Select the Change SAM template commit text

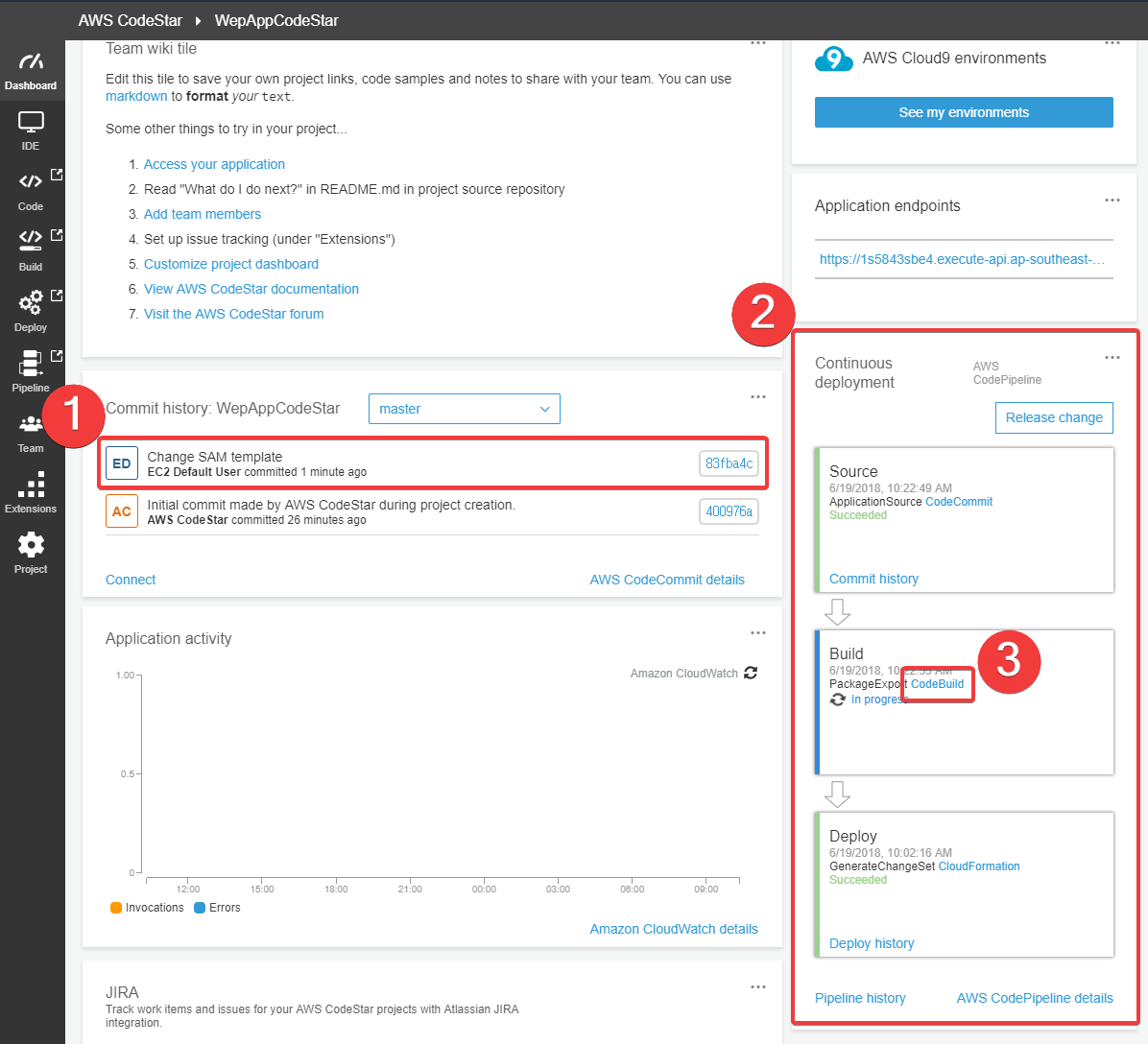tap(214, 457)
